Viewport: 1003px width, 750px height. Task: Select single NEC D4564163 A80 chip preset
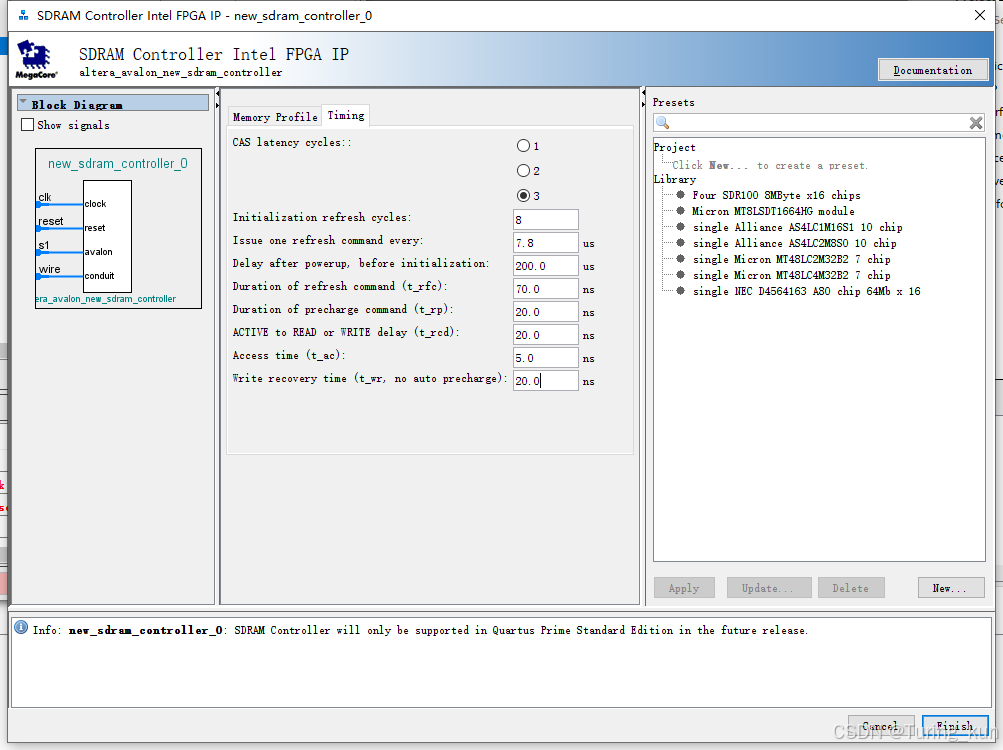point(806,291)
